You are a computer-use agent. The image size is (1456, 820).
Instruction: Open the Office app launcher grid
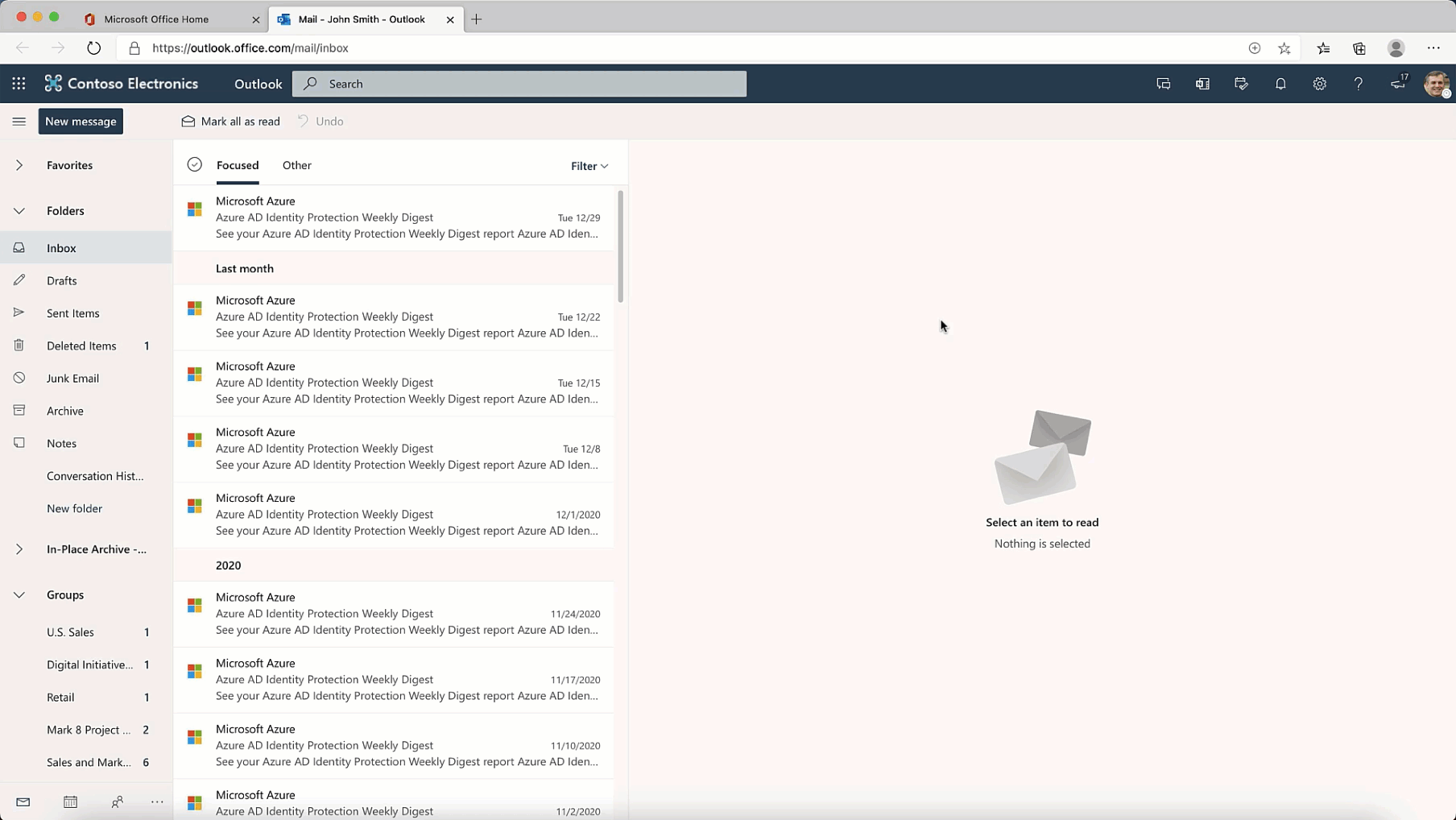click(x=19, y=84)
